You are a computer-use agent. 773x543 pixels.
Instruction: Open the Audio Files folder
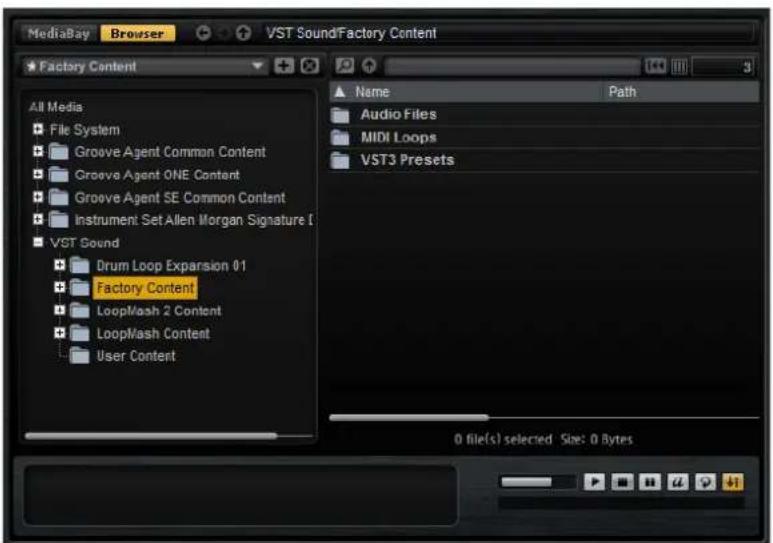coord(398,114)
